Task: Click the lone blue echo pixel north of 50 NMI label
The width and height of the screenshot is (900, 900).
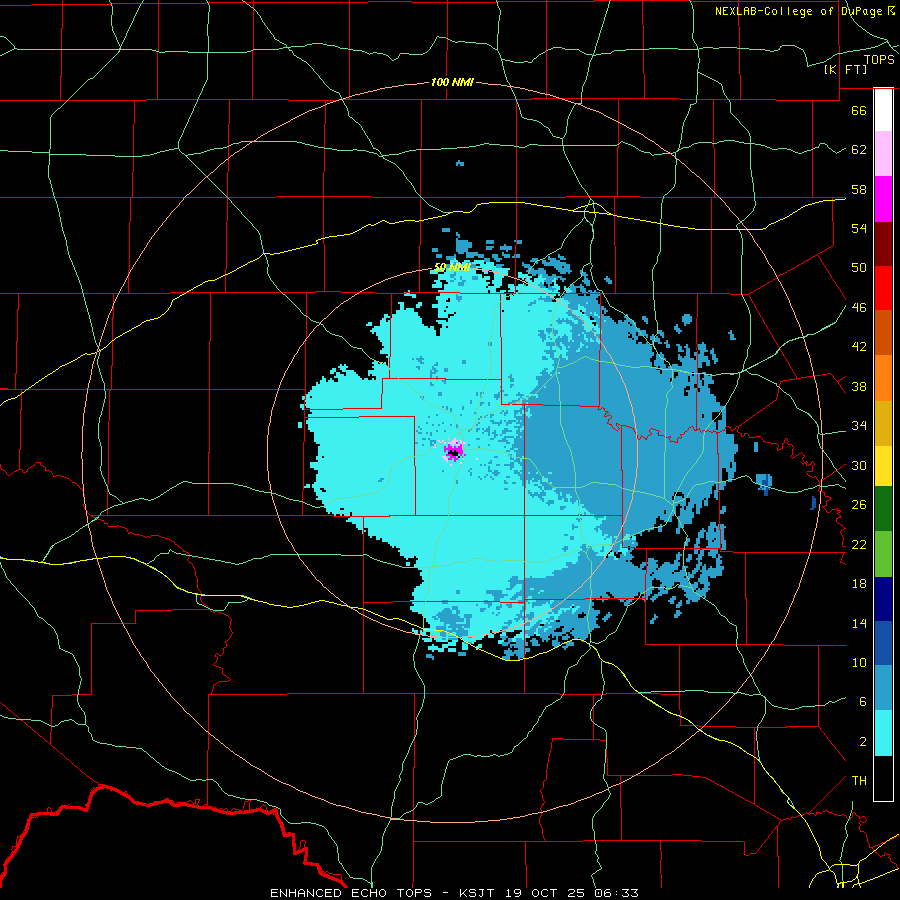Action: tap(460, 164)
